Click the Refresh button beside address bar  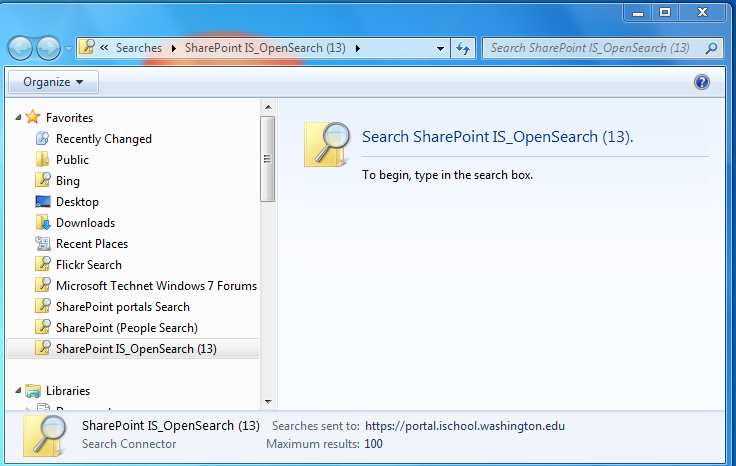(x=463, y=48)
